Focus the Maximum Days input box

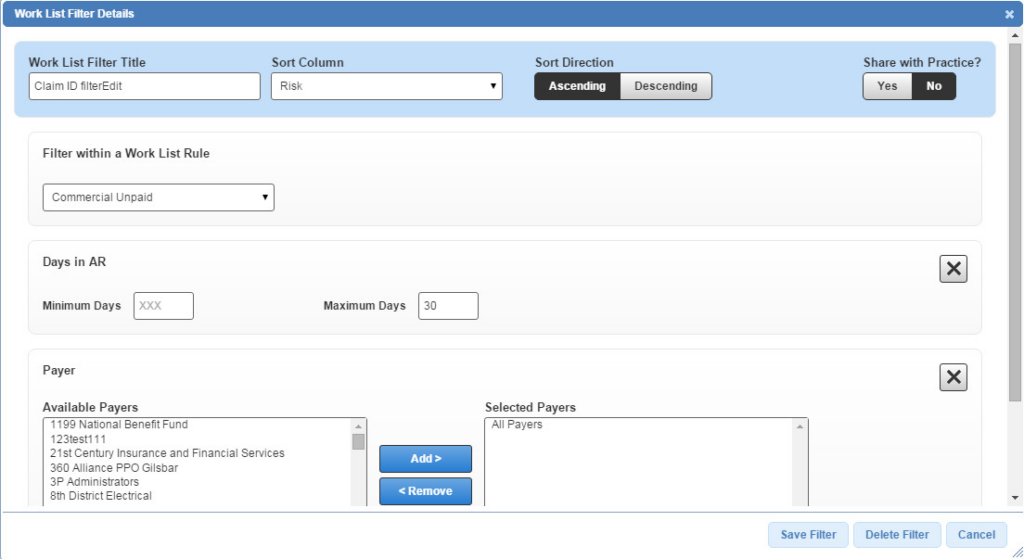point(448,306)
